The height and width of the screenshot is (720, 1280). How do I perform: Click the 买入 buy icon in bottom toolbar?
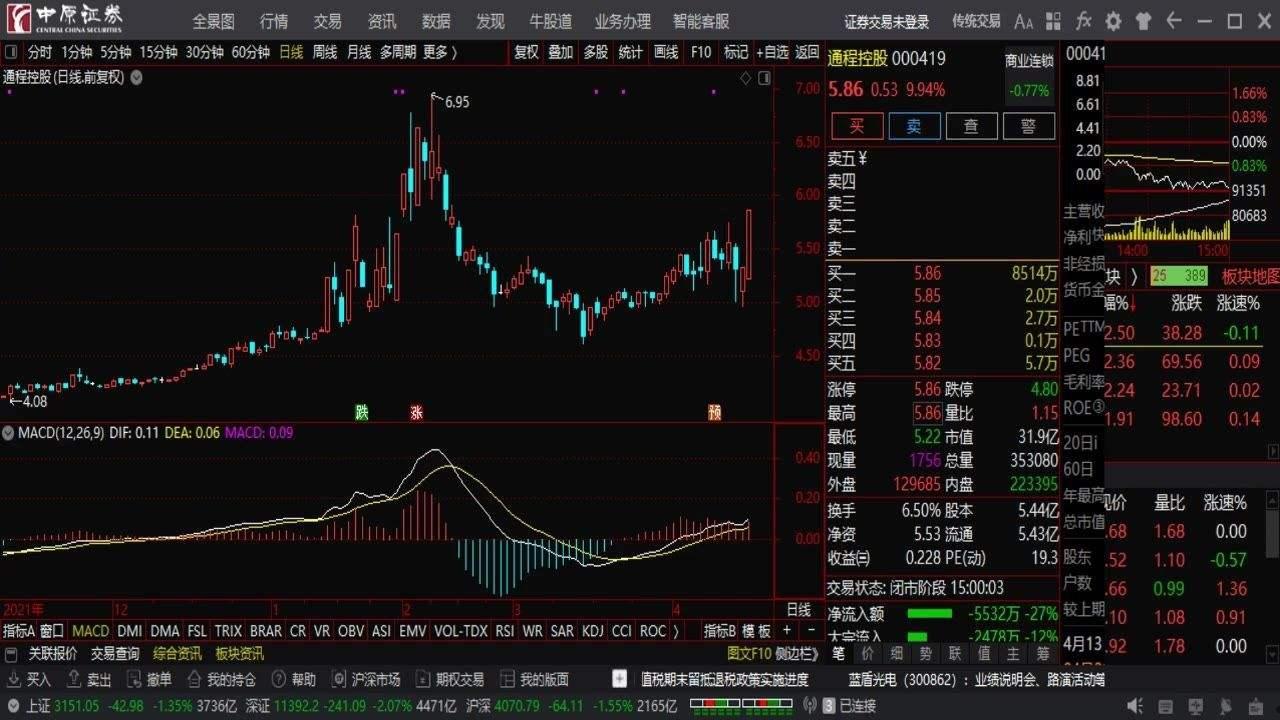coord(13,679)
